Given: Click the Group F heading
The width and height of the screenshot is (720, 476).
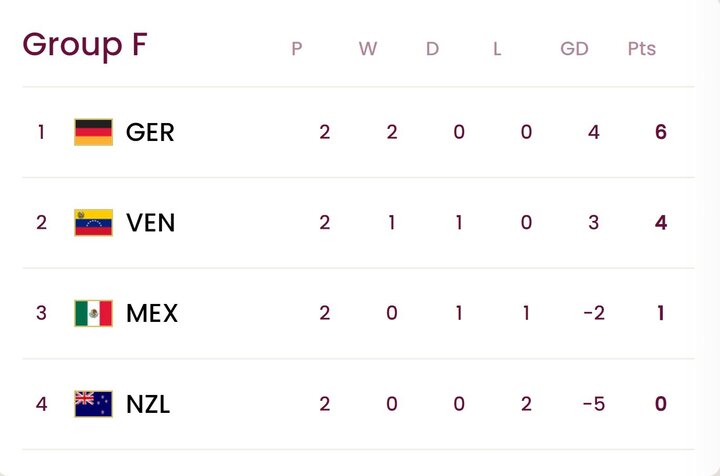Looking at the screenshot, I should pos(85,45).
